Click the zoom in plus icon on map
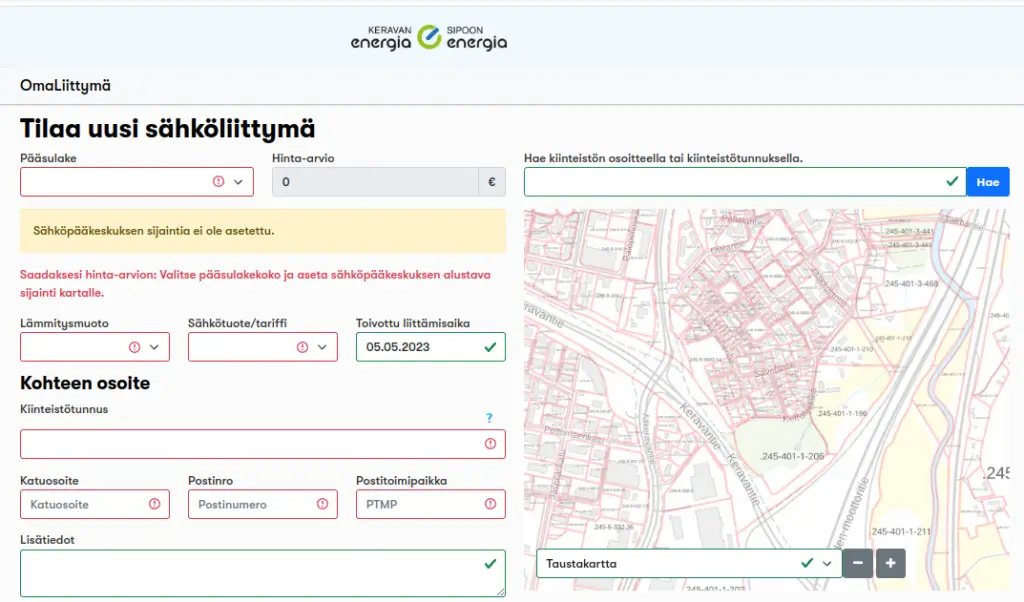This screenshot has width=1024, height=602. pyautogui.click(x=890, y=563)
